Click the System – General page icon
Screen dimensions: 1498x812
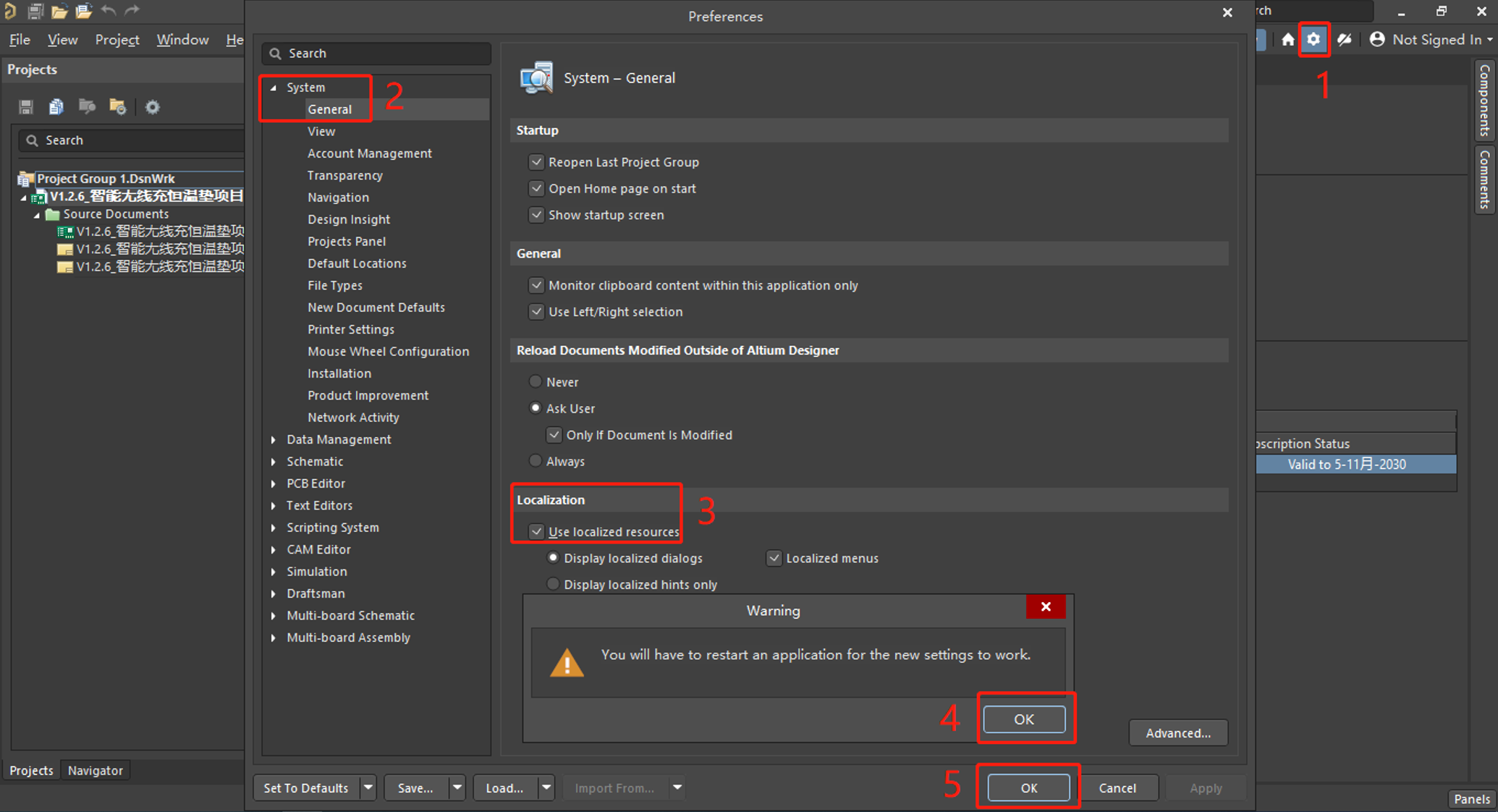pos(536,78)
